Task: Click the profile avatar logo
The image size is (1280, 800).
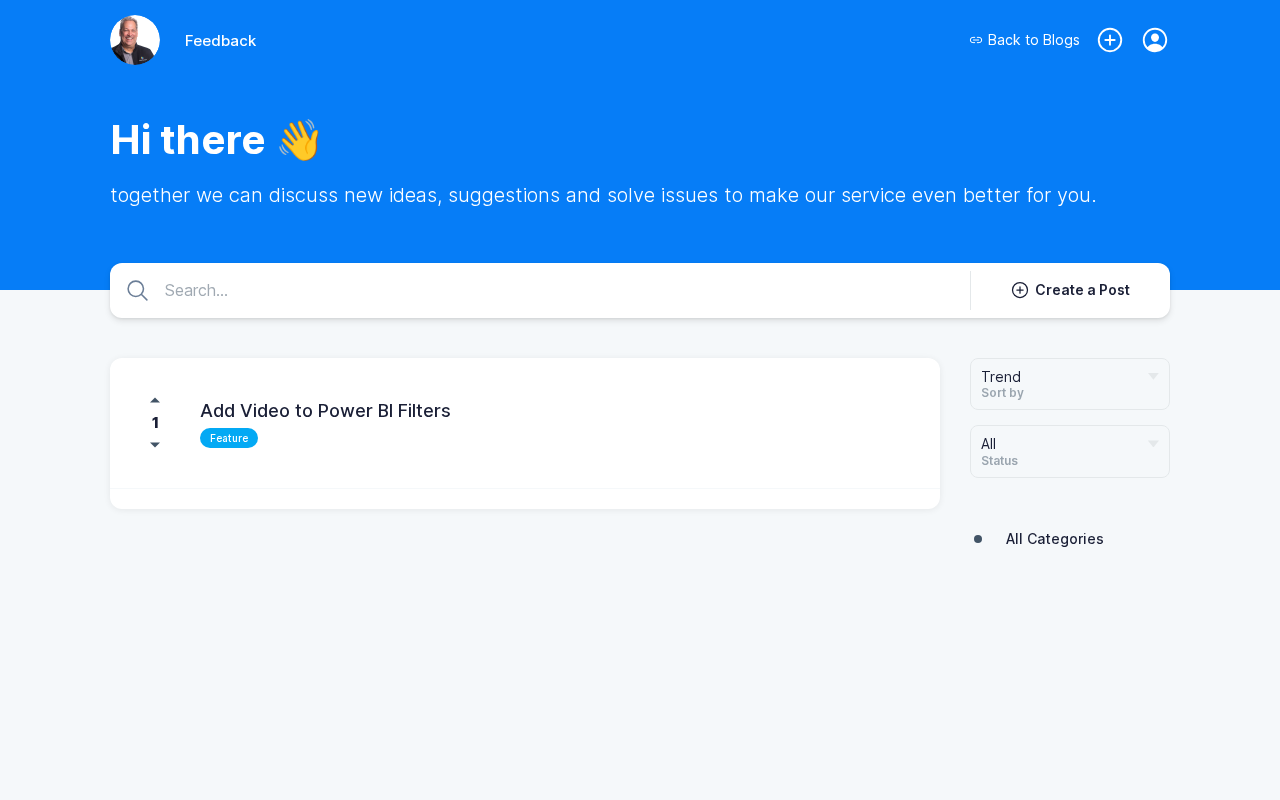Action: click(x=135, y=40)
